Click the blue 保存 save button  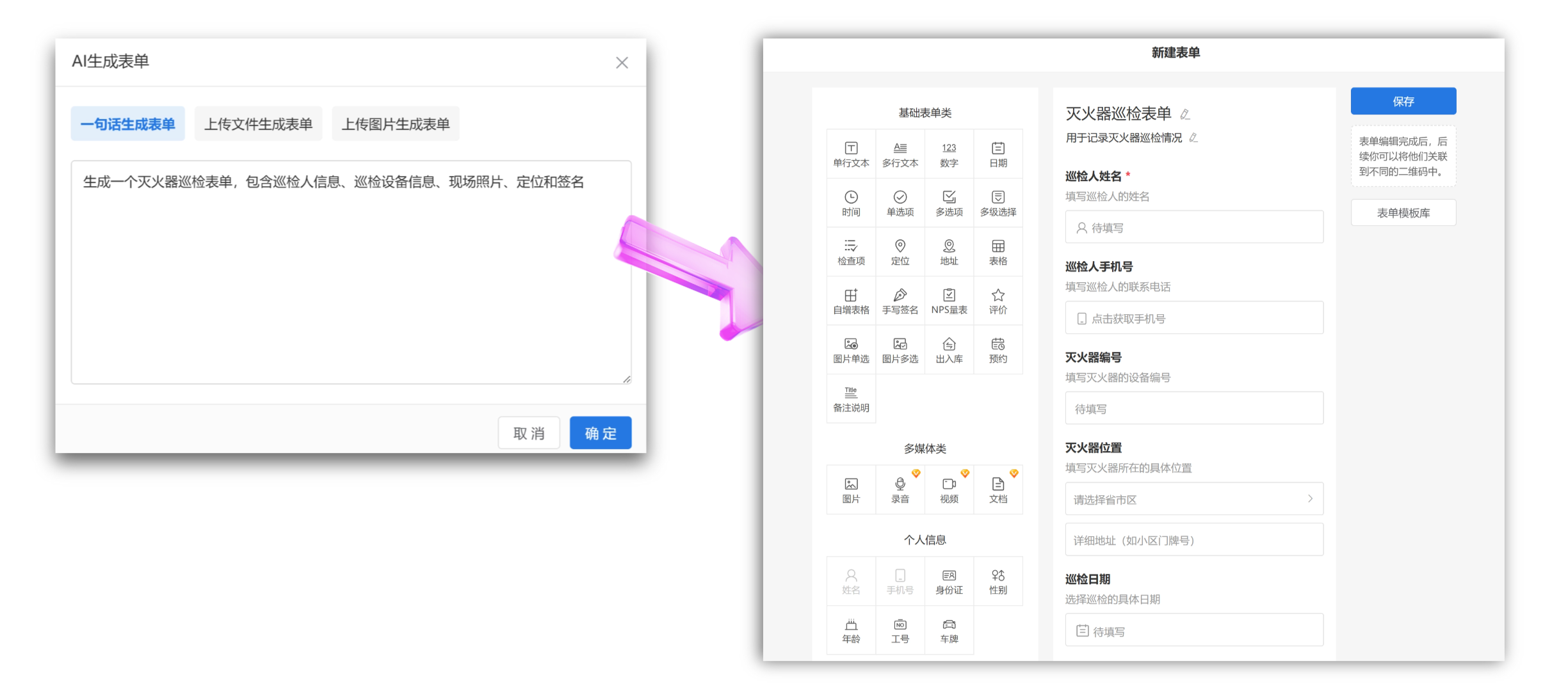click(x=1403, y=101)
